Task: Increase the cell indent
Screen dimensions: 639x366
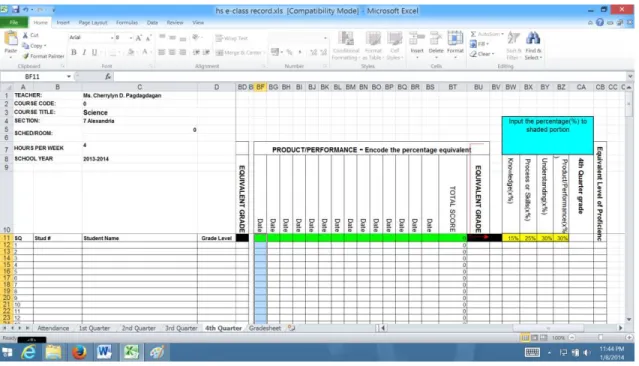Action: coord(206,52)
